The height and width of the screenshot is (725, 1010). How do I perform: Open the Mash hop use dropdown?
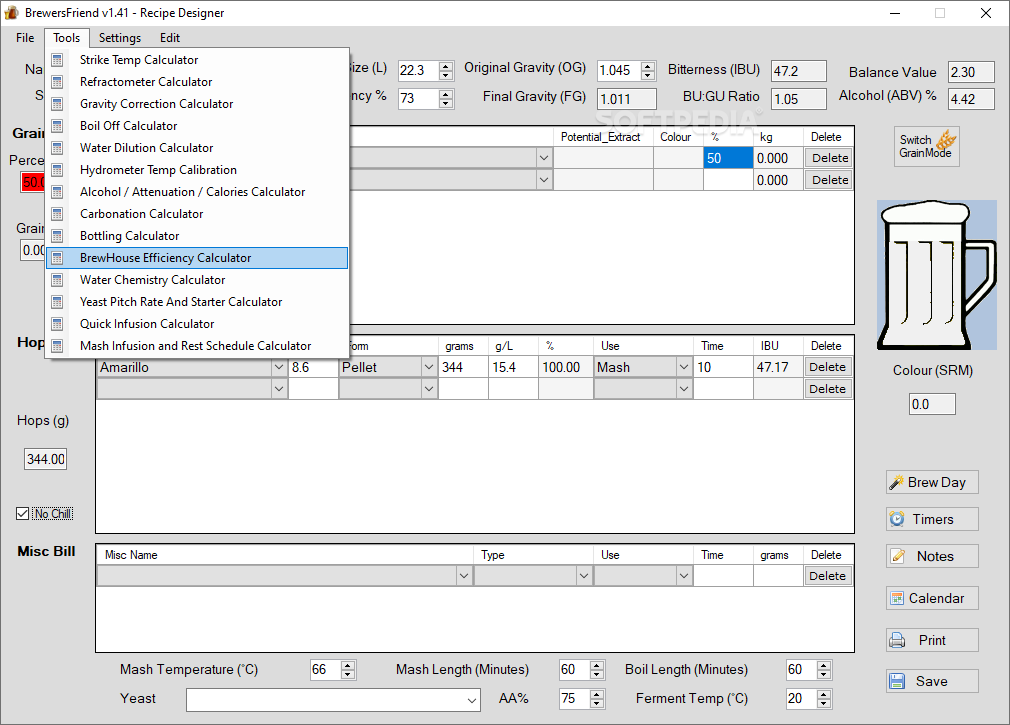click(x=684, y=367)
